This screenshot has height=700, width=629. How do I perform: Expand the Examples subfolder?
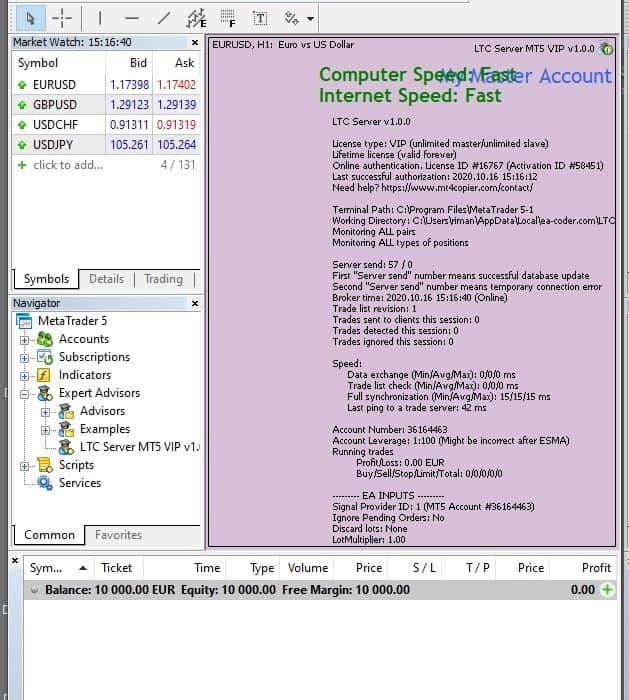46,430
